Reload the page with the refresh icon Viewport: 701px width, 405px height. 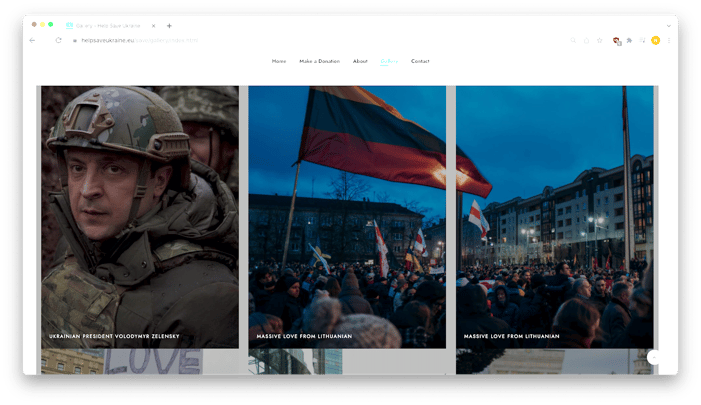(59, 40)
